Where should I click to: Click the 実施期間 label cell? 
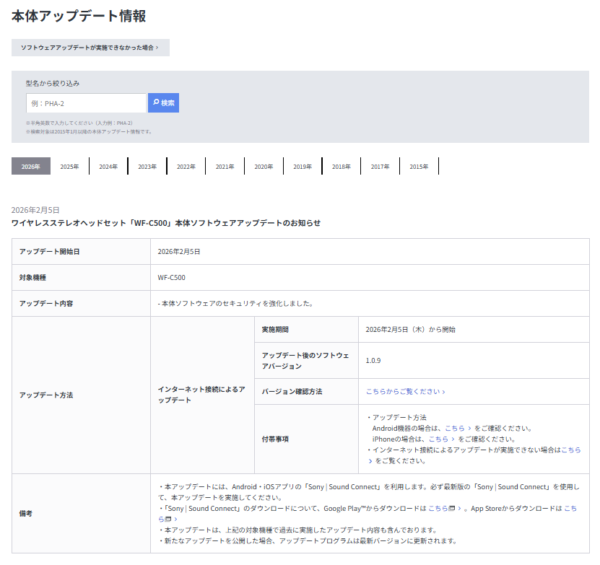[306, 329]
